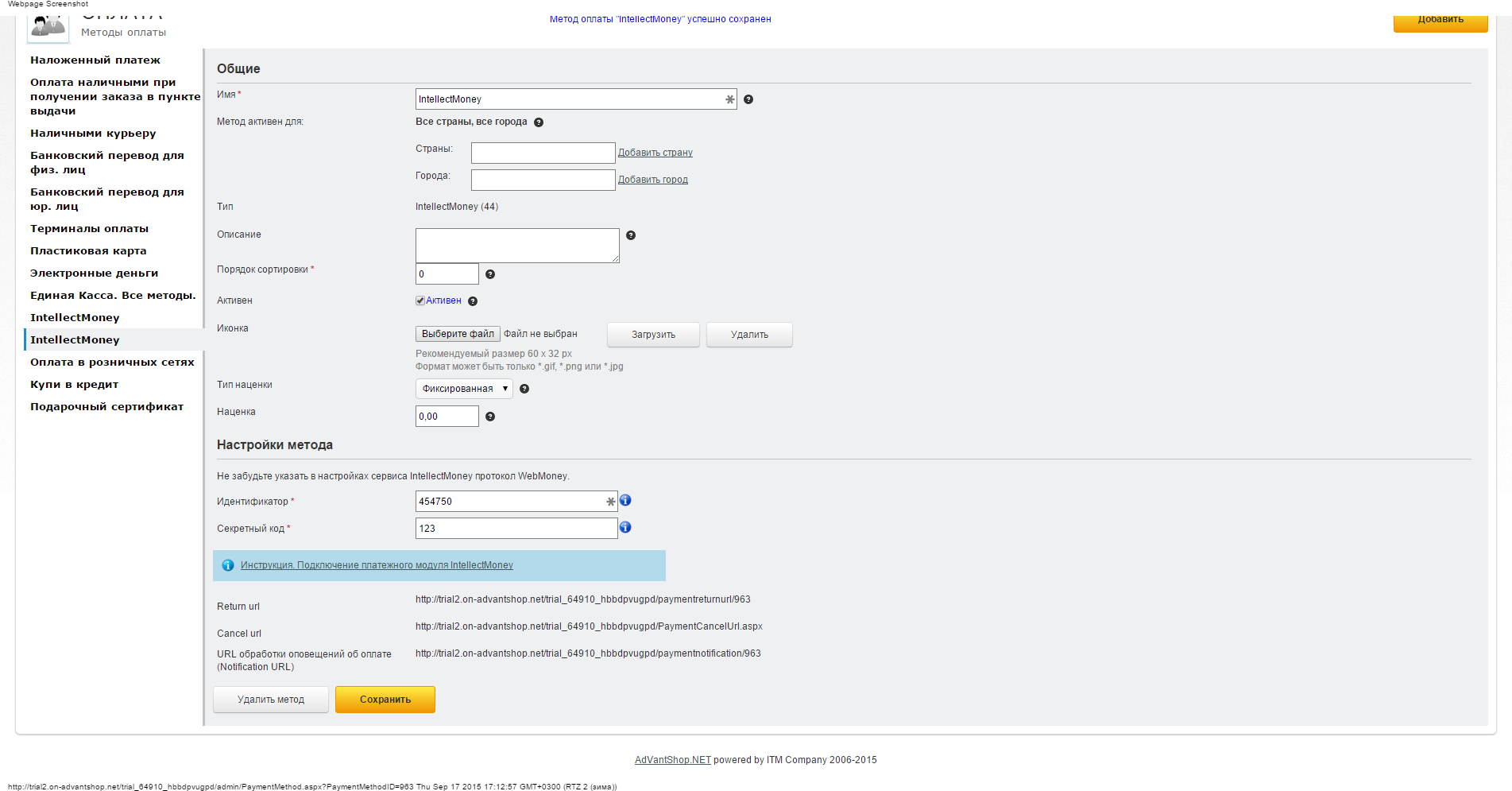Click info icon in the instruction banner

(228, 565)
